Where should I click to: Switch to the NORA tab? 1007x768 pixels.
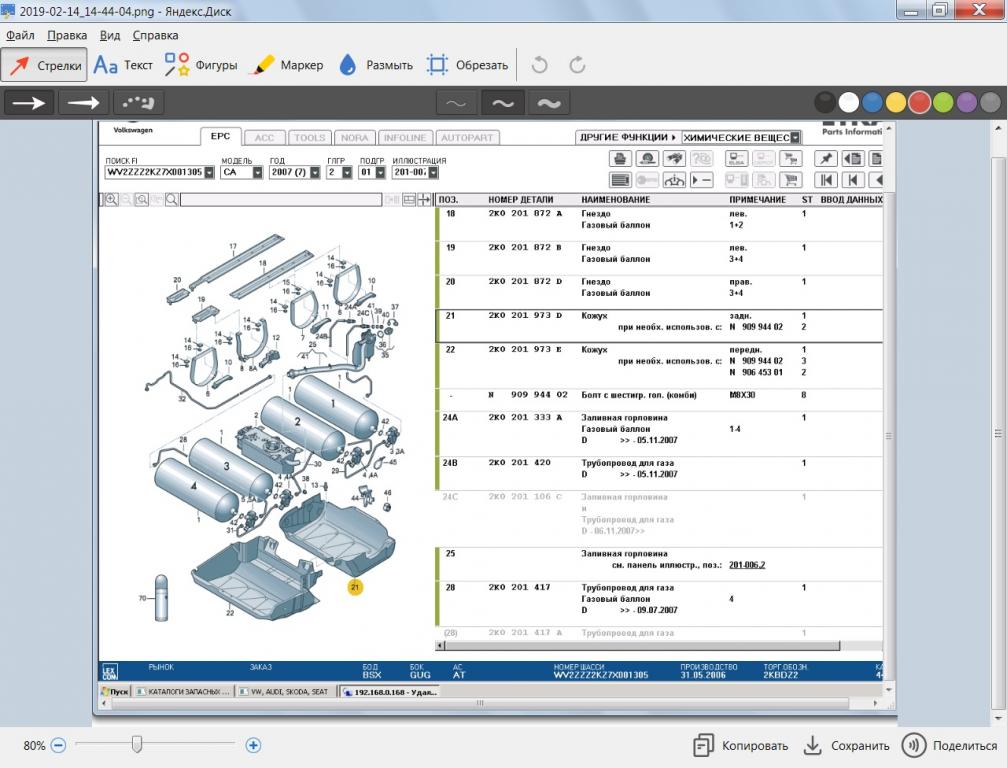(x=355, y=137)
